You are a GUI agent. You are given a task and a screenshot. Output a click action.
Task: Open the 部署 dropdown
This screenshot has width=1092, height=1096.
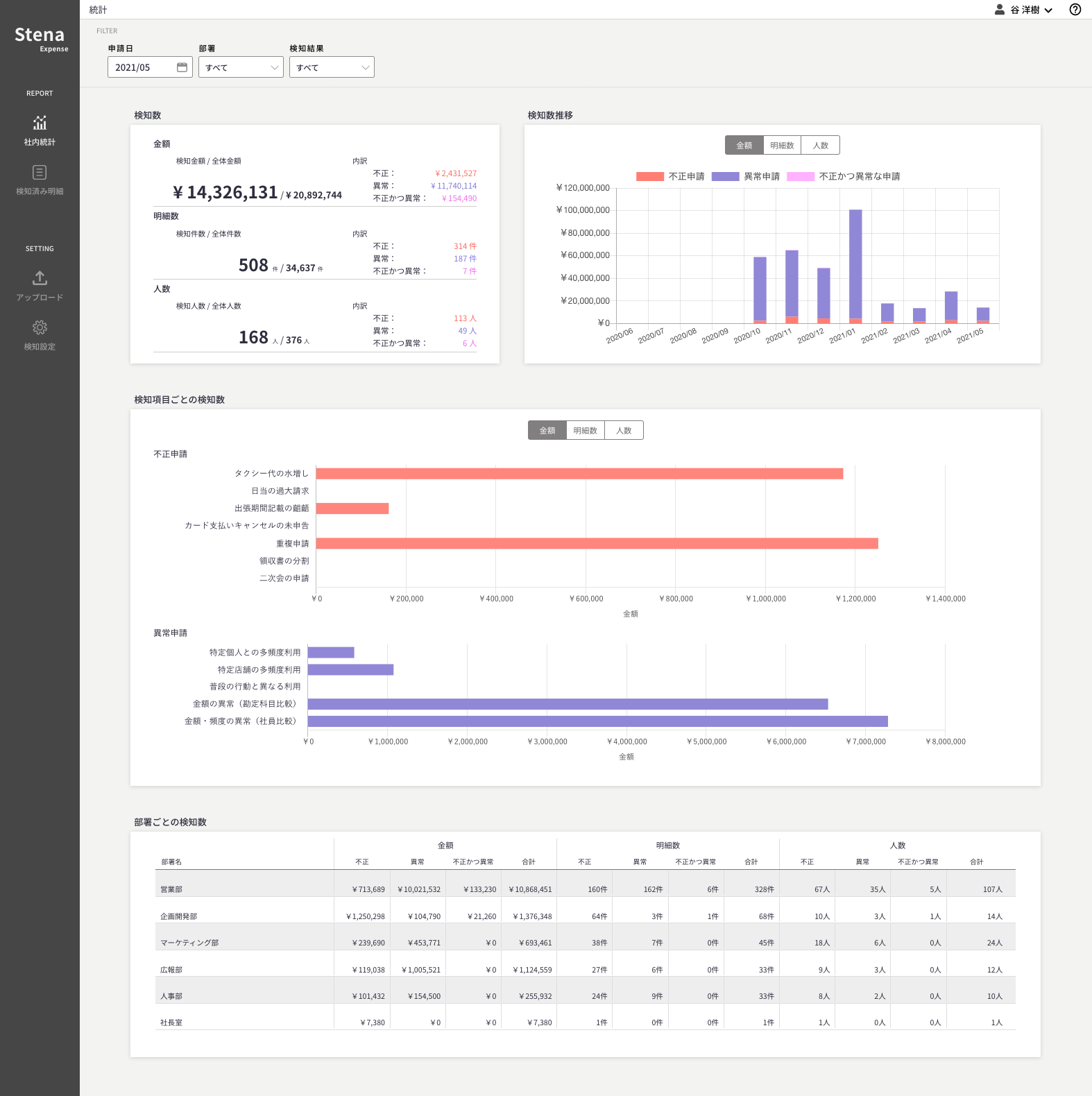(x=241, y=67)
